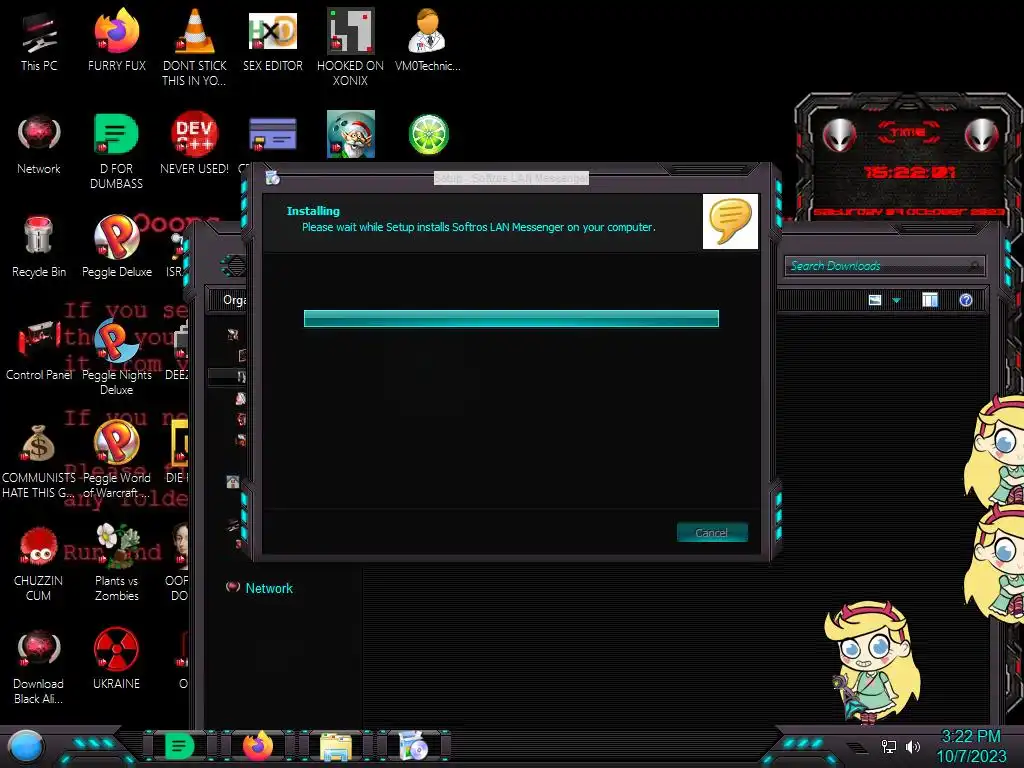
Task: Click right alien head on clock gadget
Action: (981, 135)
